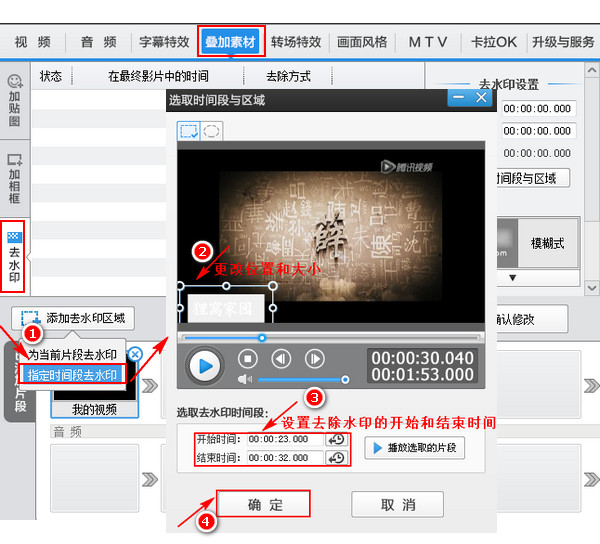The image size is (600, 544).
Task: Select the 去水印 sidebar panel
Action: (14, 257)
